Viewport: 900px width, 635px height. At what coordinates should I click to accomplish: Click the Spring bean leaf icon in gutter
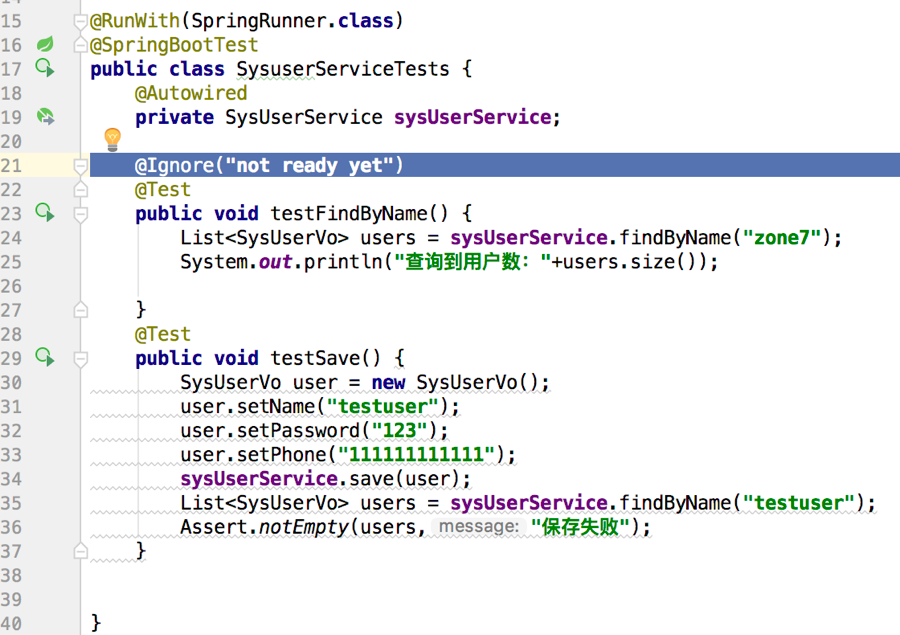[x=45, y=45]
